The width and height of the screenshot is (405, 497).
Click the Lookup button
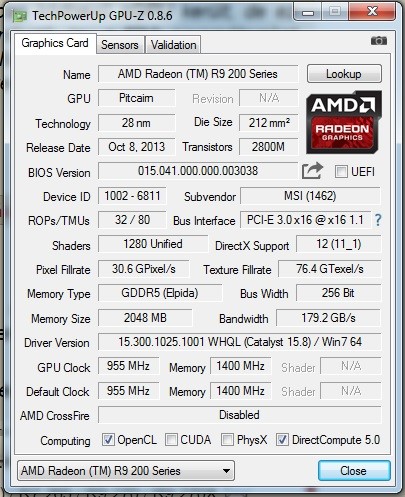coord(344,74)
